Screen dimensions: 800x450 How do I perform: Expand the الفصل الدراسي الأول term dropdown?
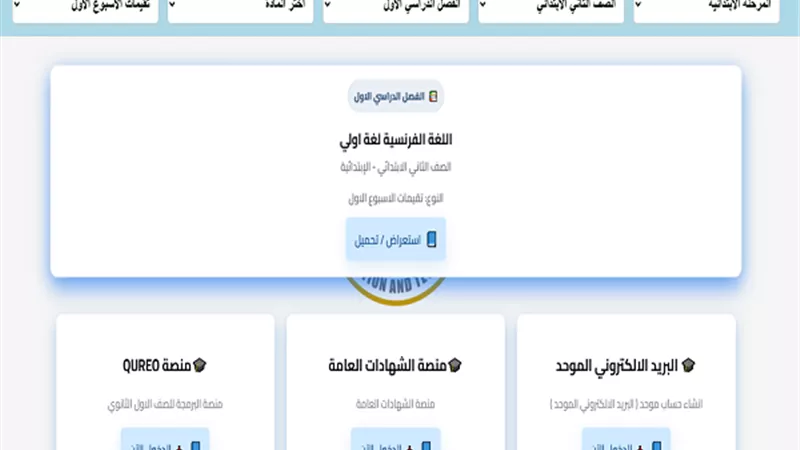396,10
